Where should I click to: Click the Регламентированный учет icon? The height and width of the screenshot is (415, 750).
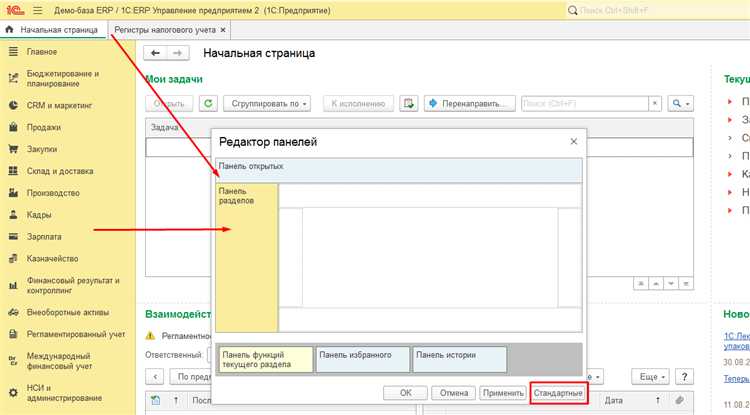(x=13, y=334)
